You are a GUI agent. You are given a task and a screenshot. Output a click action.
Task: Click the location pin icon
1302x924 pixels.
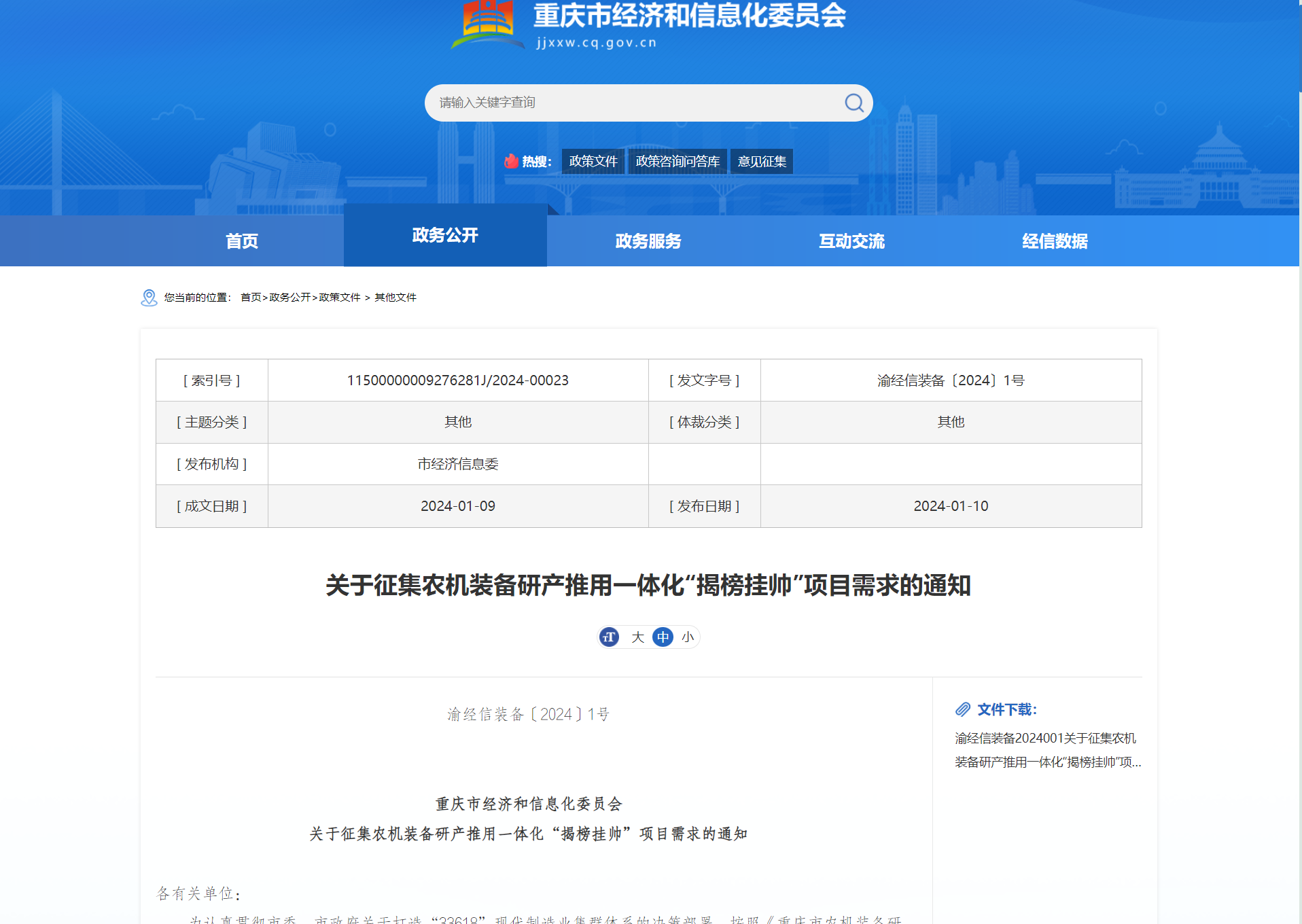click(149, 298)
